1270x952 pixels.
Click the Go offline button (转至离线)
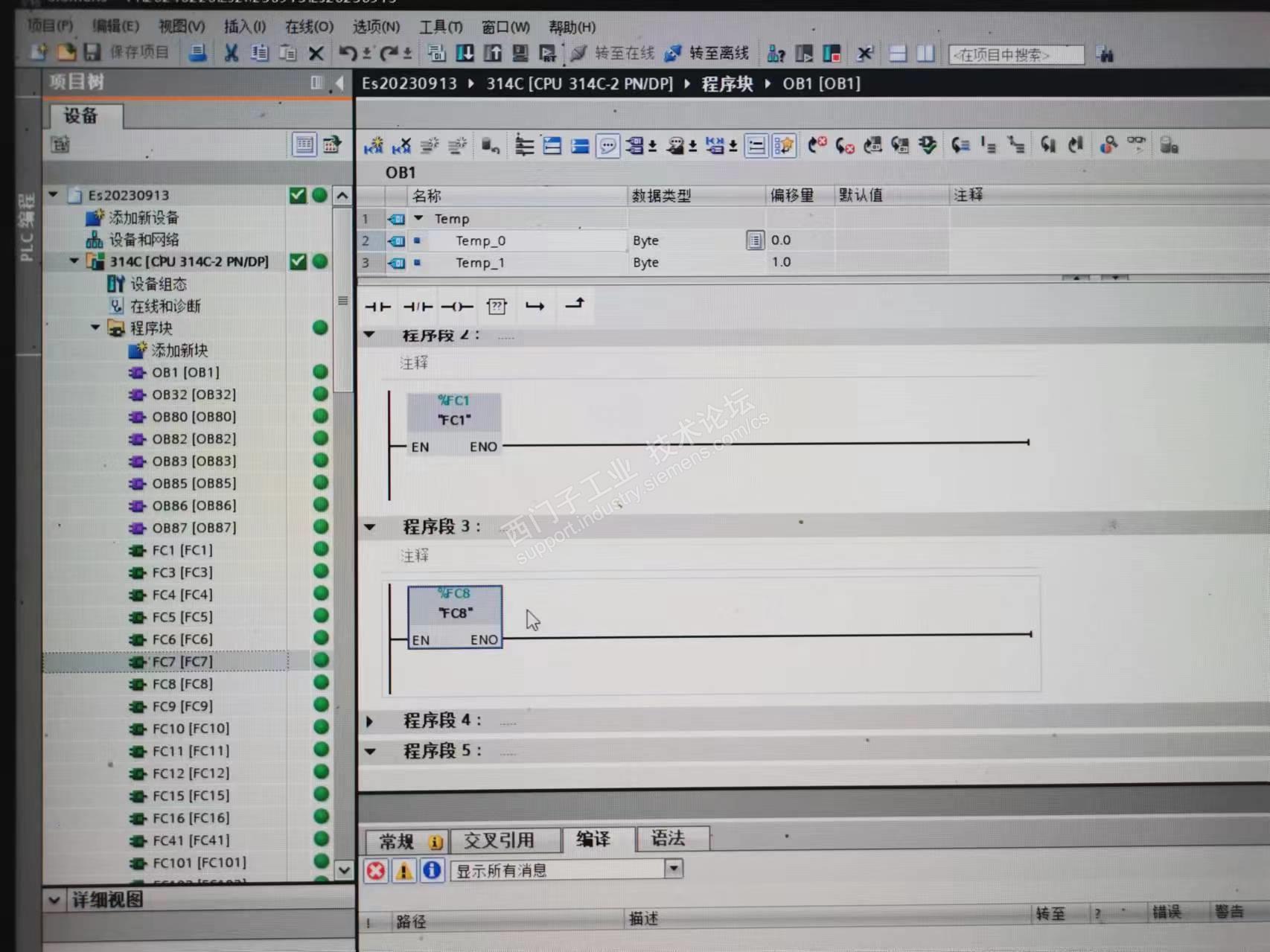click(x=706, y=53)
